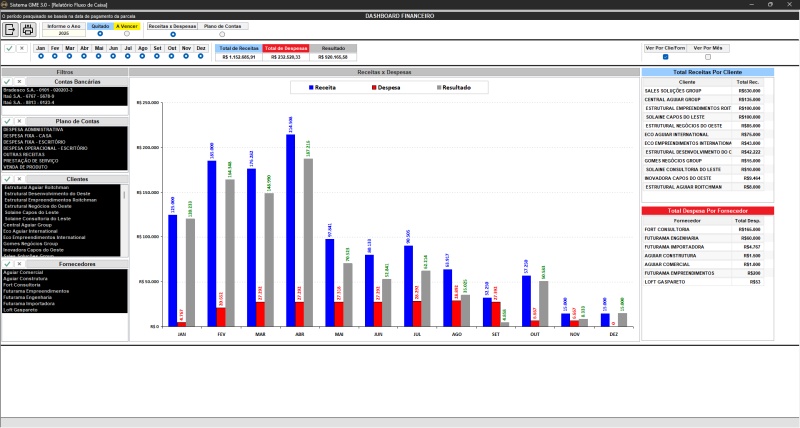Select DESPESA ADMINISTRATIVA in Plano de Contas list
Viewport: 800px width, 428px height.
pos(34,130)
